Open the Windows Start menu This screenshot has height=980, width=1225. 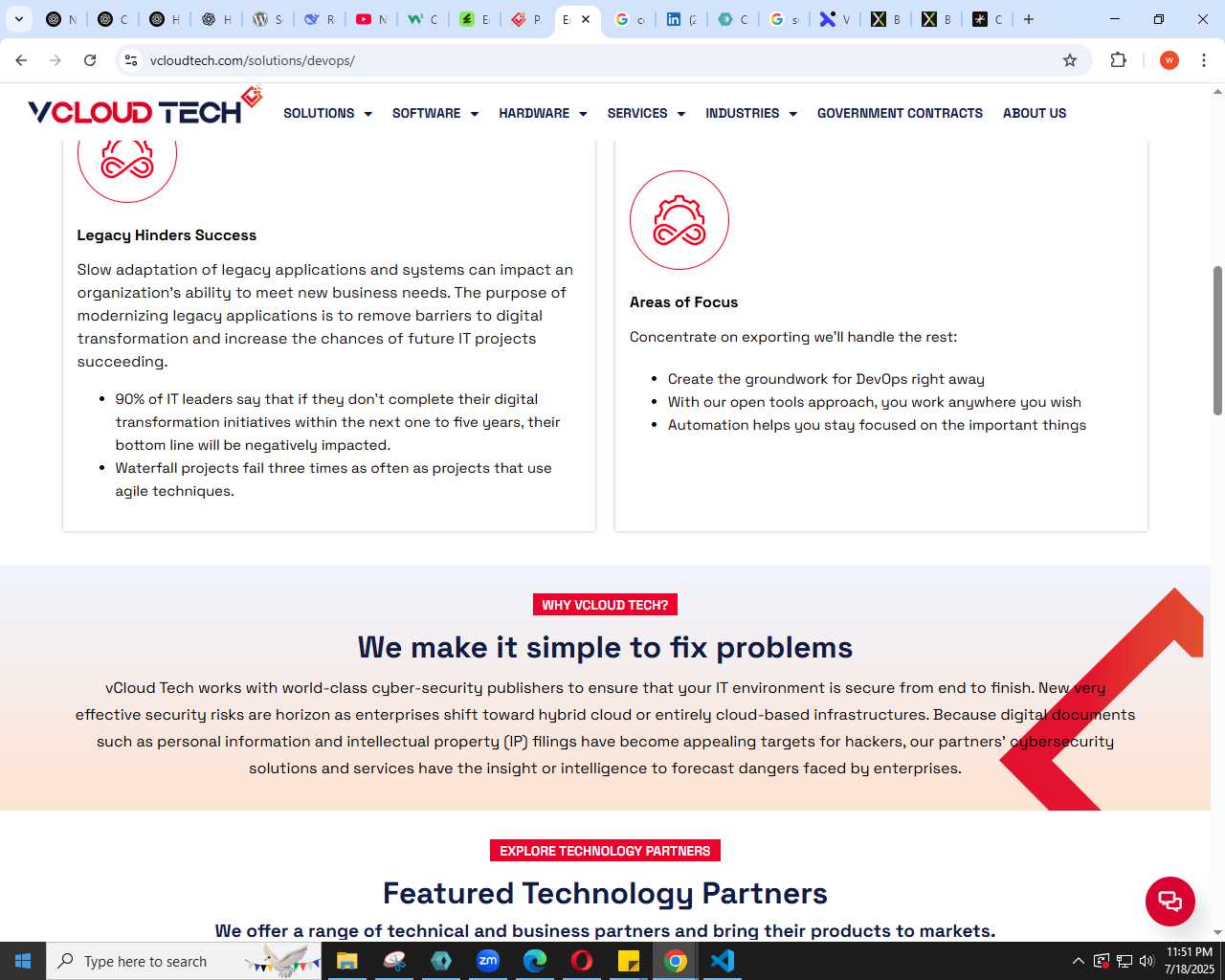tap(23, 961)
